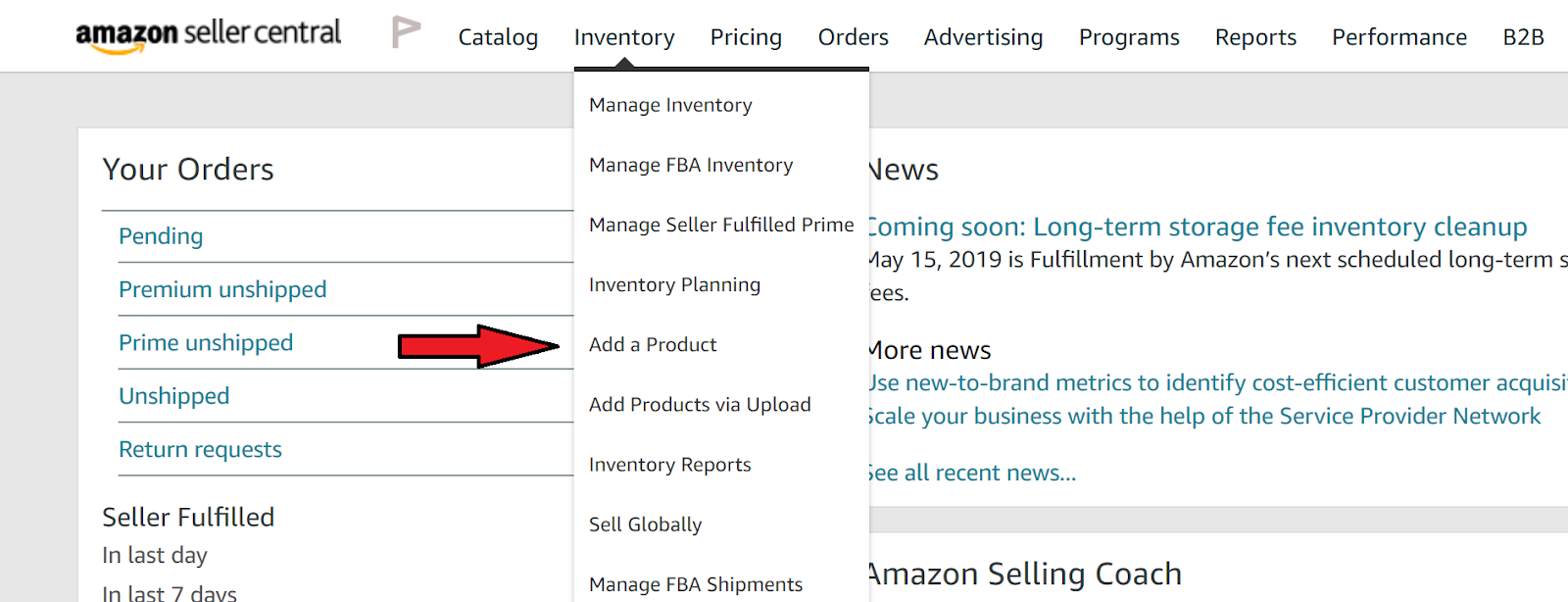The width and height of the screenshot is (1568, 602).
Task: Choose Add Products via Upload
Action: click(700, 404)
